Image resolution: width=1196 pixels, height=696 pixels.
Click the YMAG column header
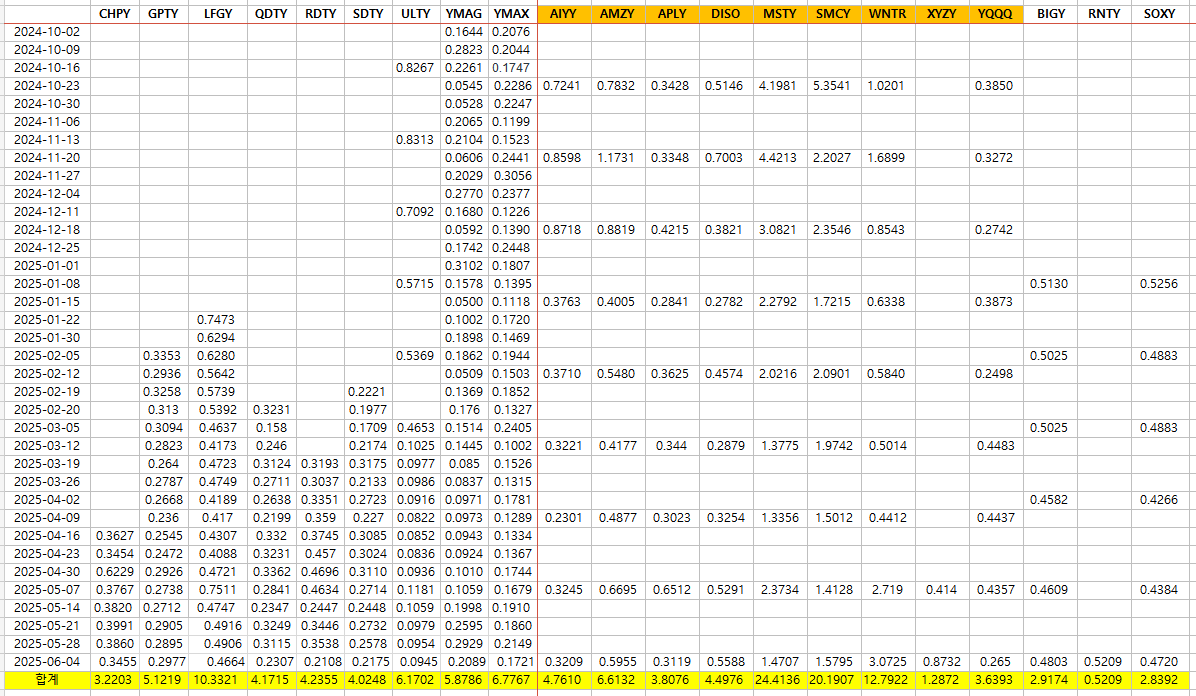point(464,14)
